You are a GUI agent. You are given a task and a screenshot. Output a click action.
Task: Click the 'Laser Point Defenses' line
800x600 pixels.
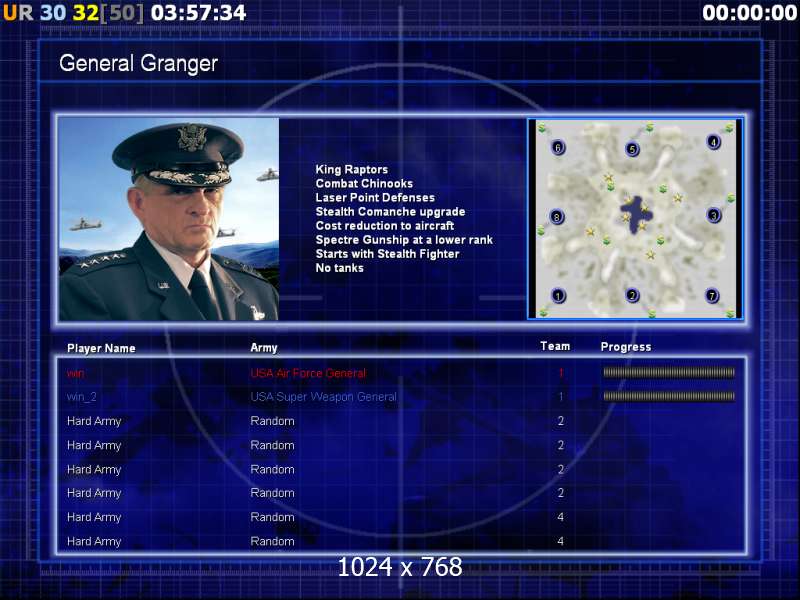pyautogui.click(x=375, y=197)
